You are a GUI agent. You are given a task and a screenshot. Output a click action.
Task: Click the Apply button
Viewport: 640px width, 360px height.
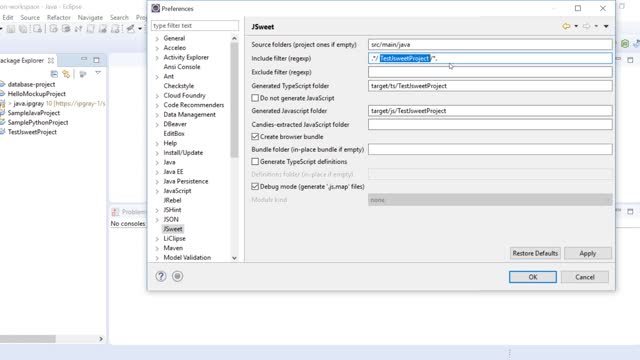588,253
